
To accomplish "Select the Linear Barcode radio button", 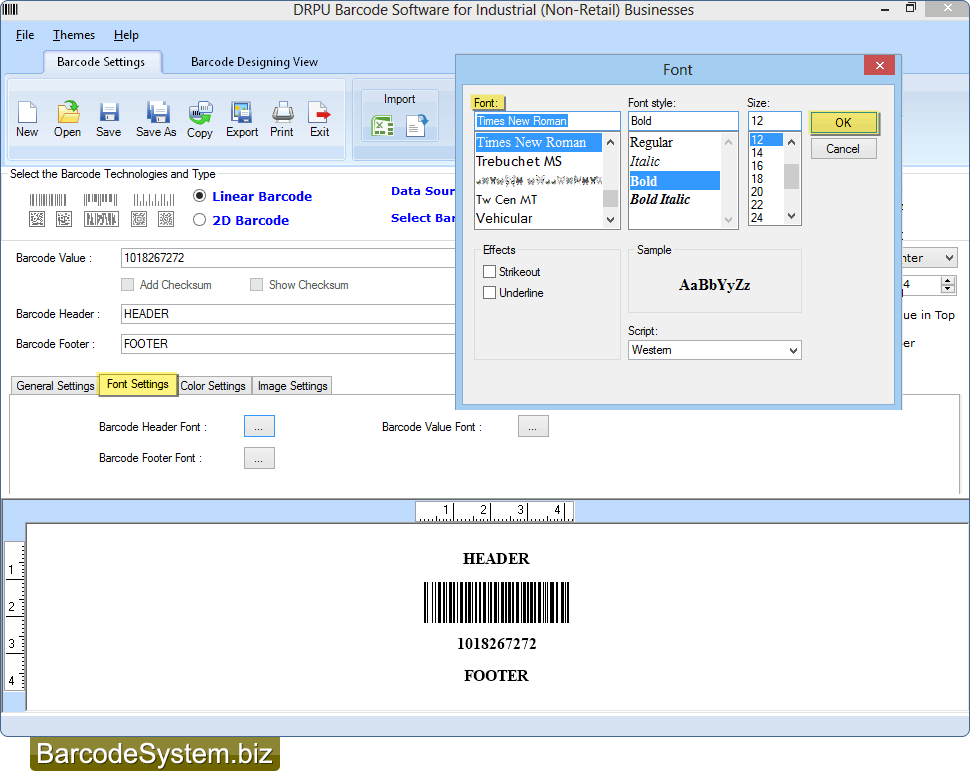I will click(x=199, y=196).
